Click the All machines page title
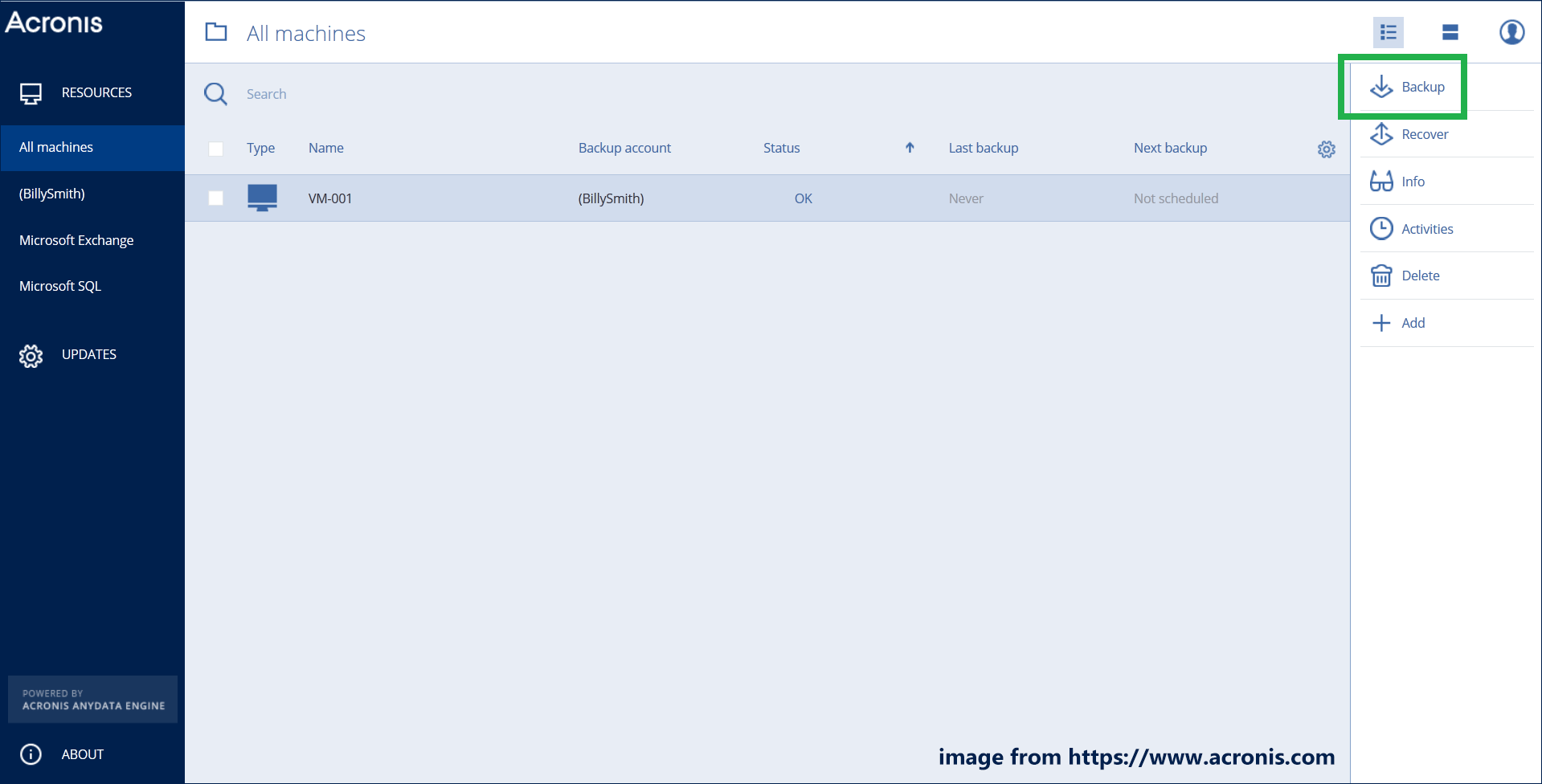Viewport: 1542px width, 784px height. click(306, 33)
